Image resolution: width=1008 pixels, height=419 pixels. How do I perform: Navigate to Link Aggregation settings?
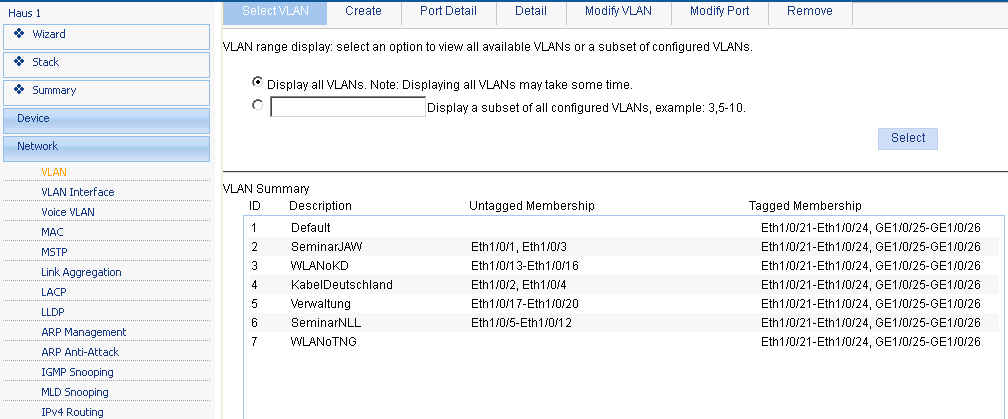coord(81,272)
